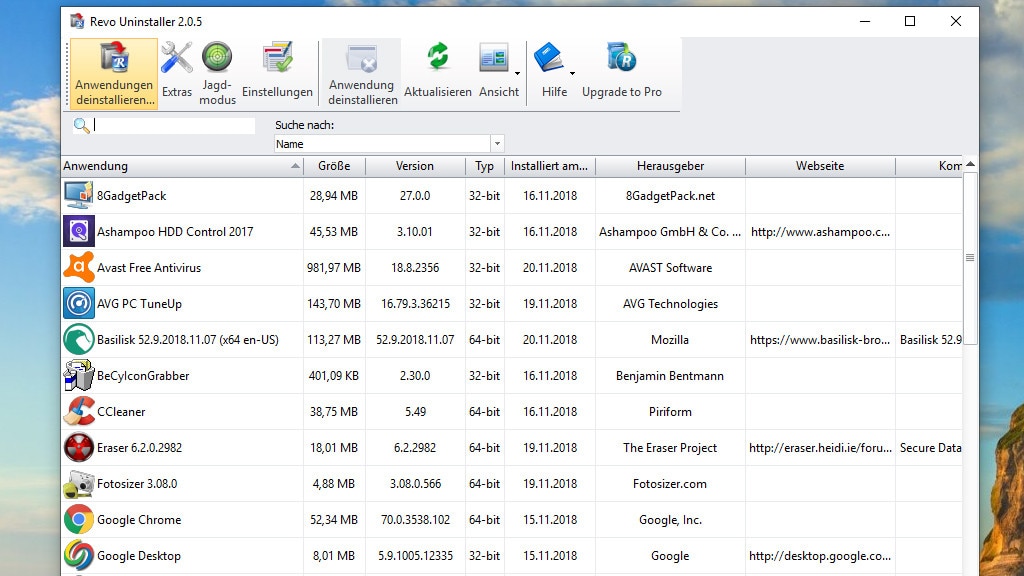Select the Google Chrome icon

pyautogui.click(x=78, y=519)
